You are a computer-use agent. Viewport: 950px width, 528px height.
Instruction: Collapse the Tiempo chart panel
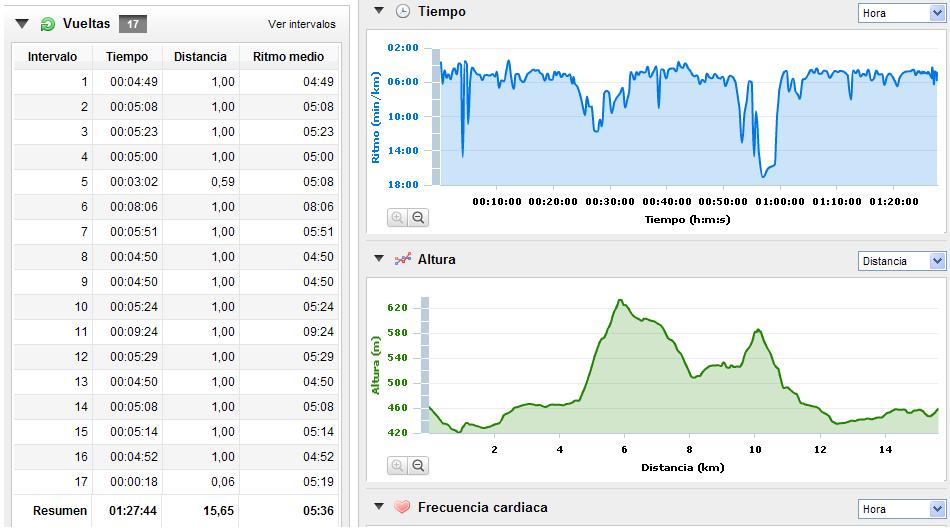pos(379,10)
